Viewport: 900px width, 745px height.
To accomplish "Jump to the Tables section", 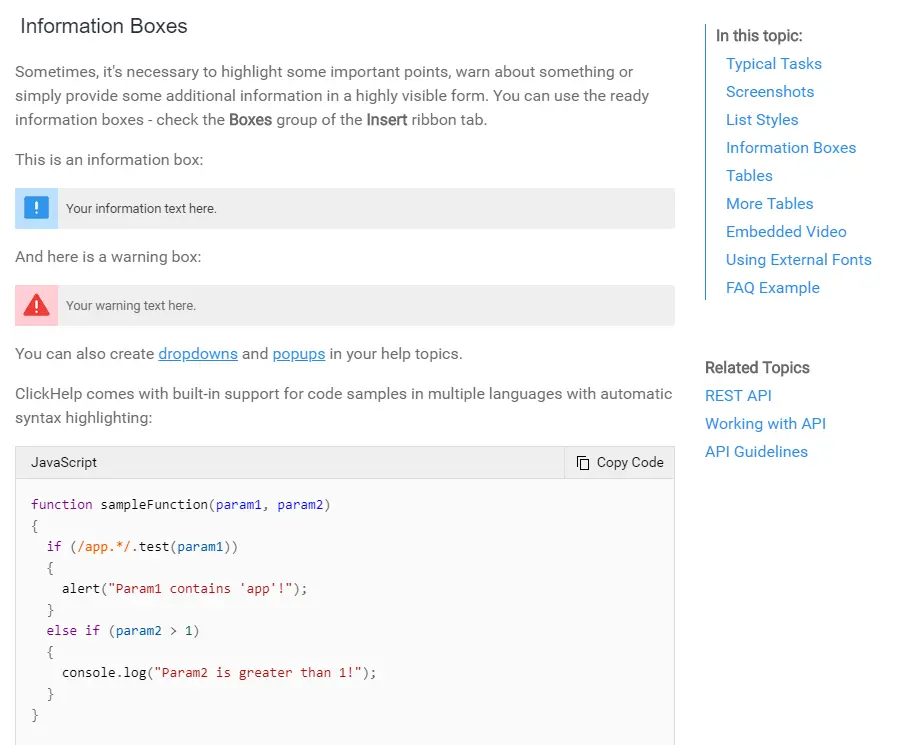I will point(749,176).
